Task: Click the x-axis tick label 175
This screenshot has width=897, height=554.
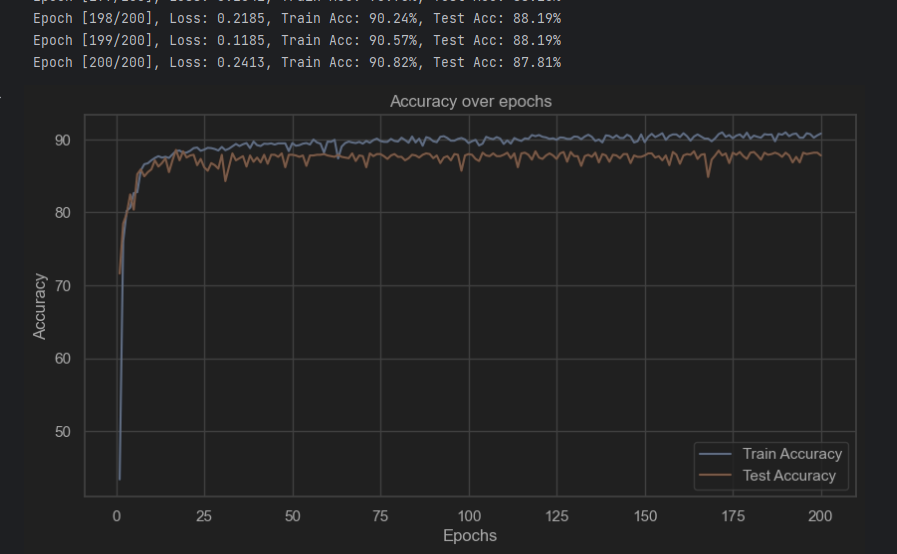Action: (733, 516)
